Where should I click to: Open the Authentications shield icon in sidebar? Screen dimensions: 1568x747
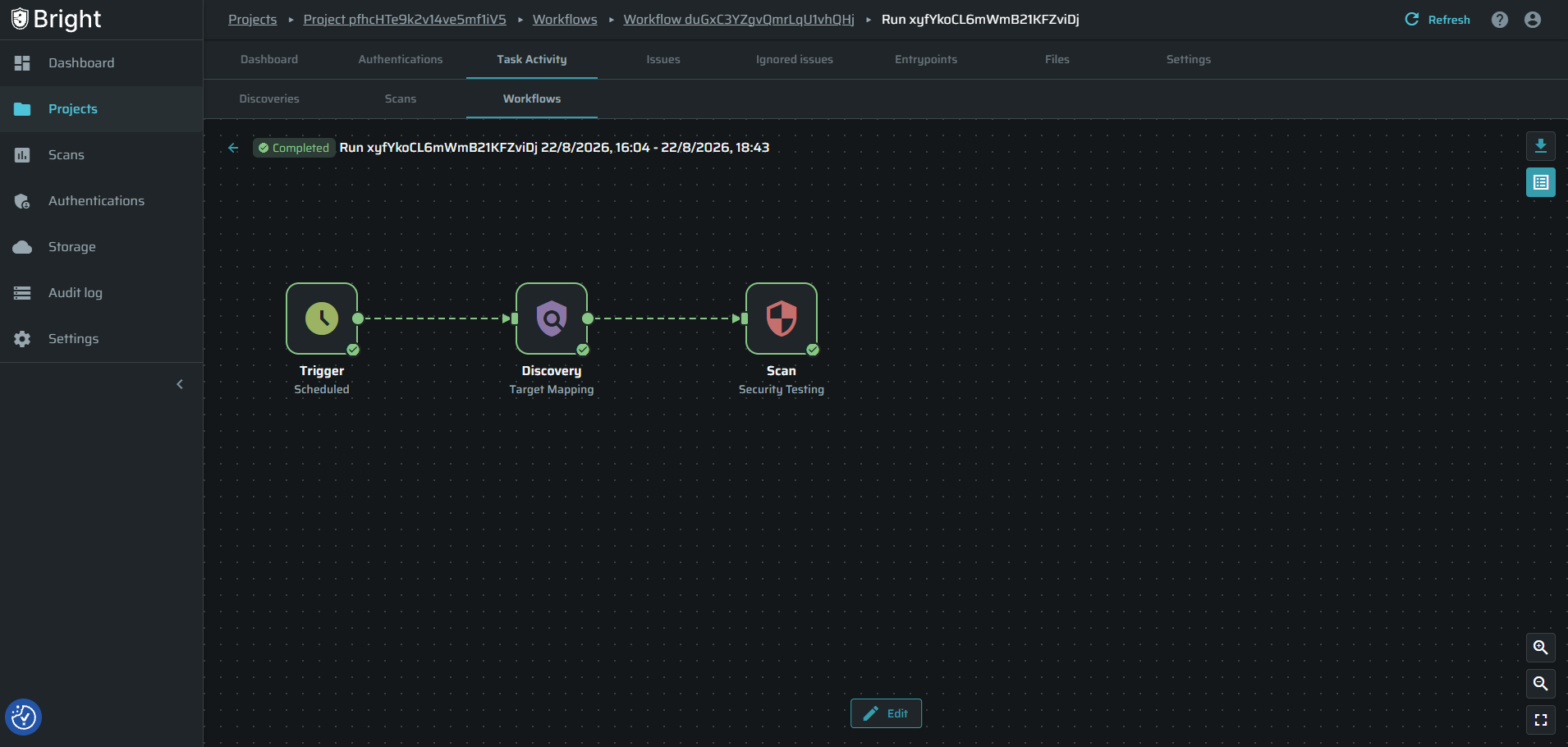(22, 201)
